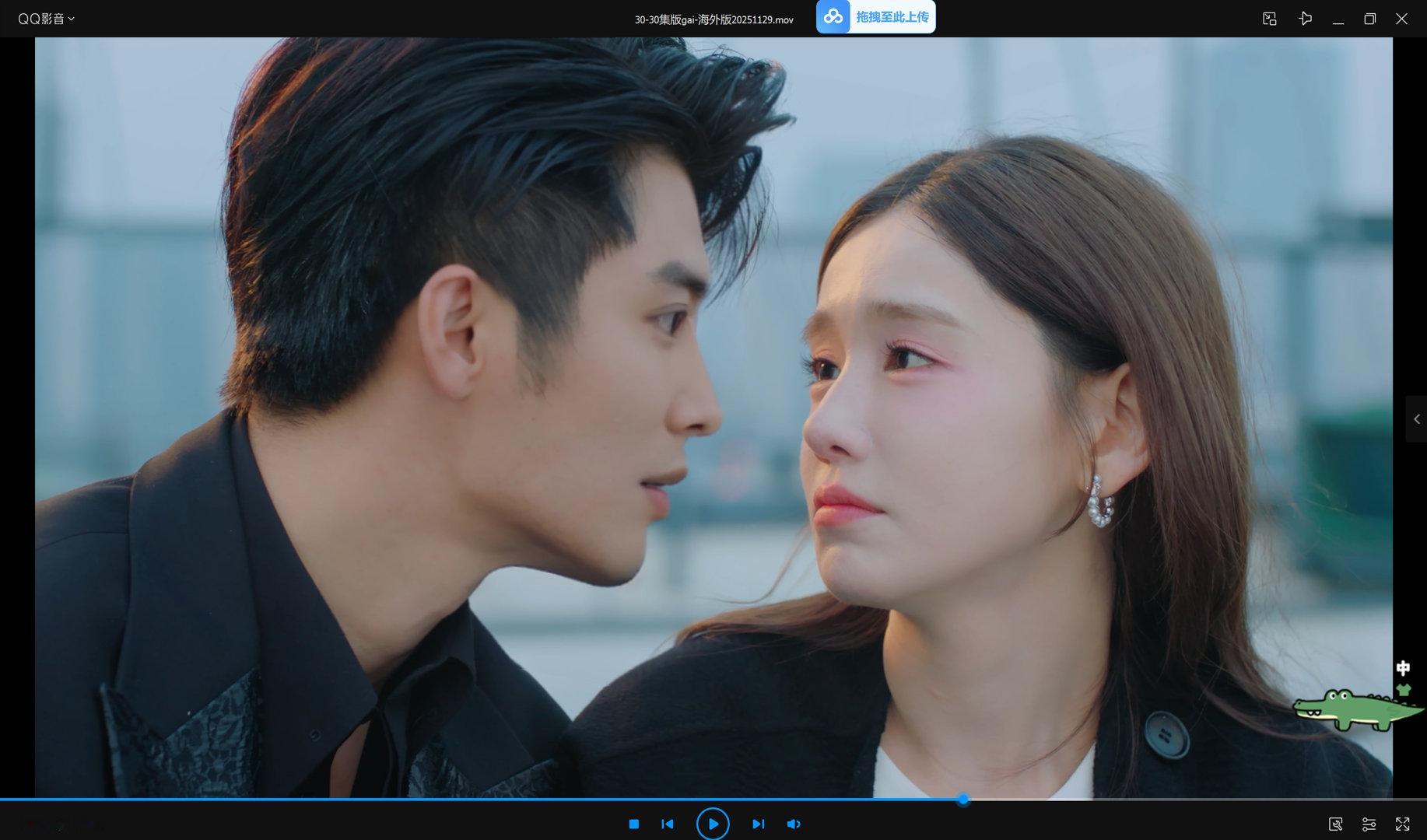
Task: Close the QQ影音 player window
Action: (1401, 19)
